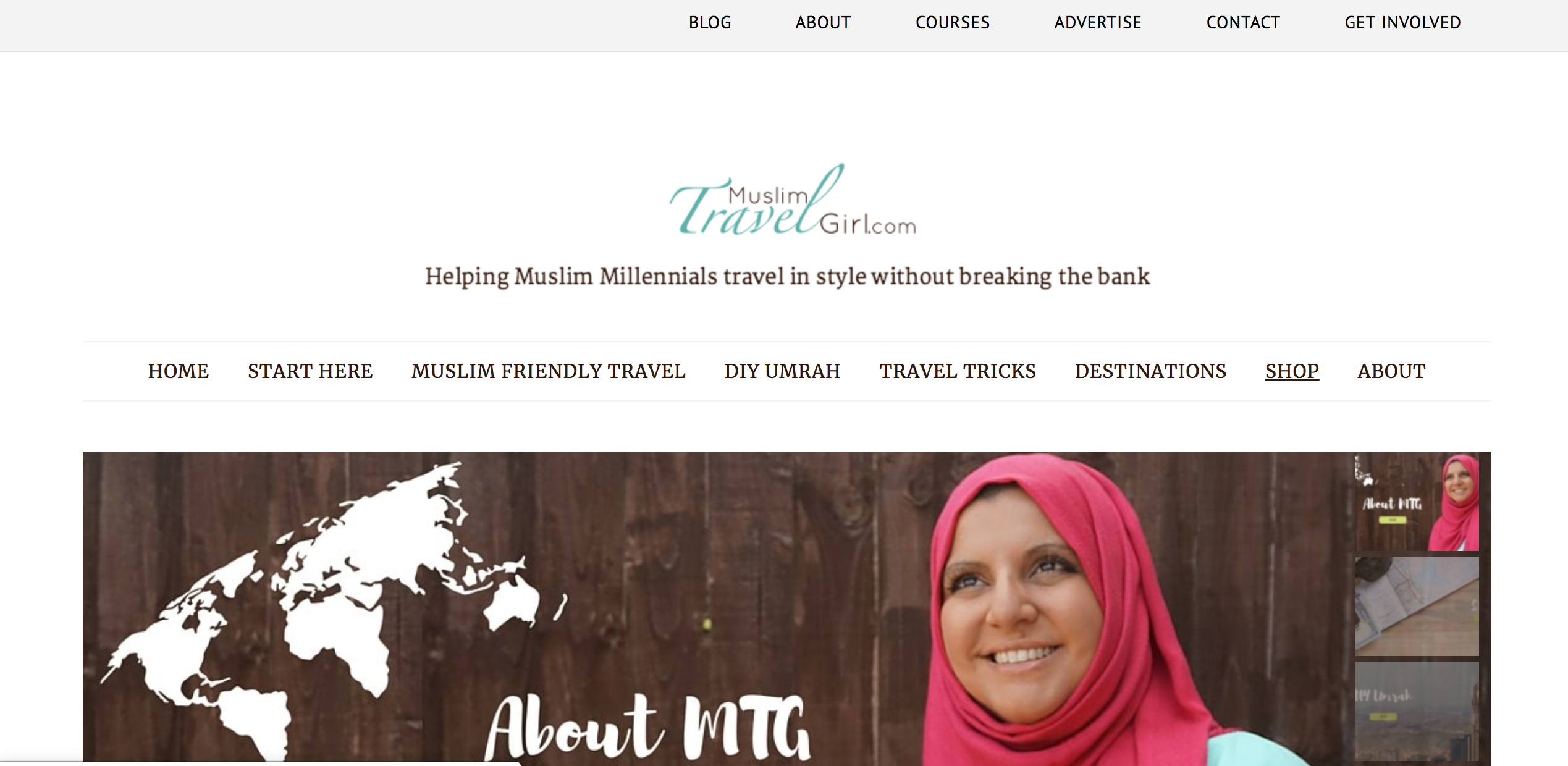Viewport: 1568px width, 766px height.
Task: Open the BLOG link in top bar
Action: click(x=710, y=23)
